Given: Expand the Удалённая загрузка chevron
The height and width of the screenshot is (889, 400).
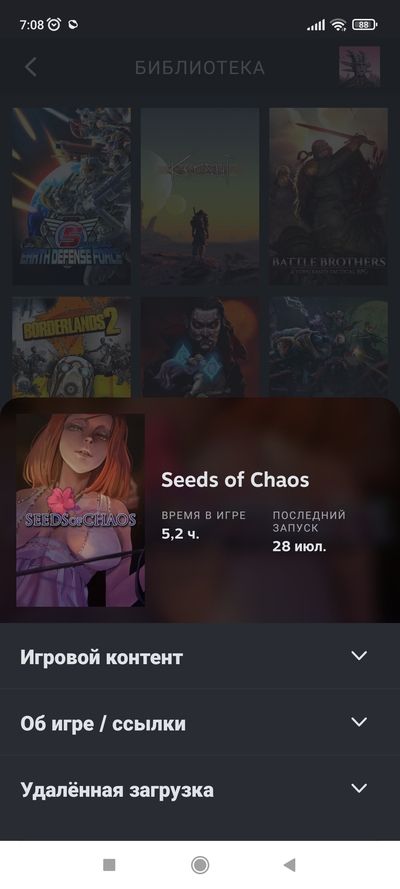Looking at the screenshot, I should coord(359,789).
